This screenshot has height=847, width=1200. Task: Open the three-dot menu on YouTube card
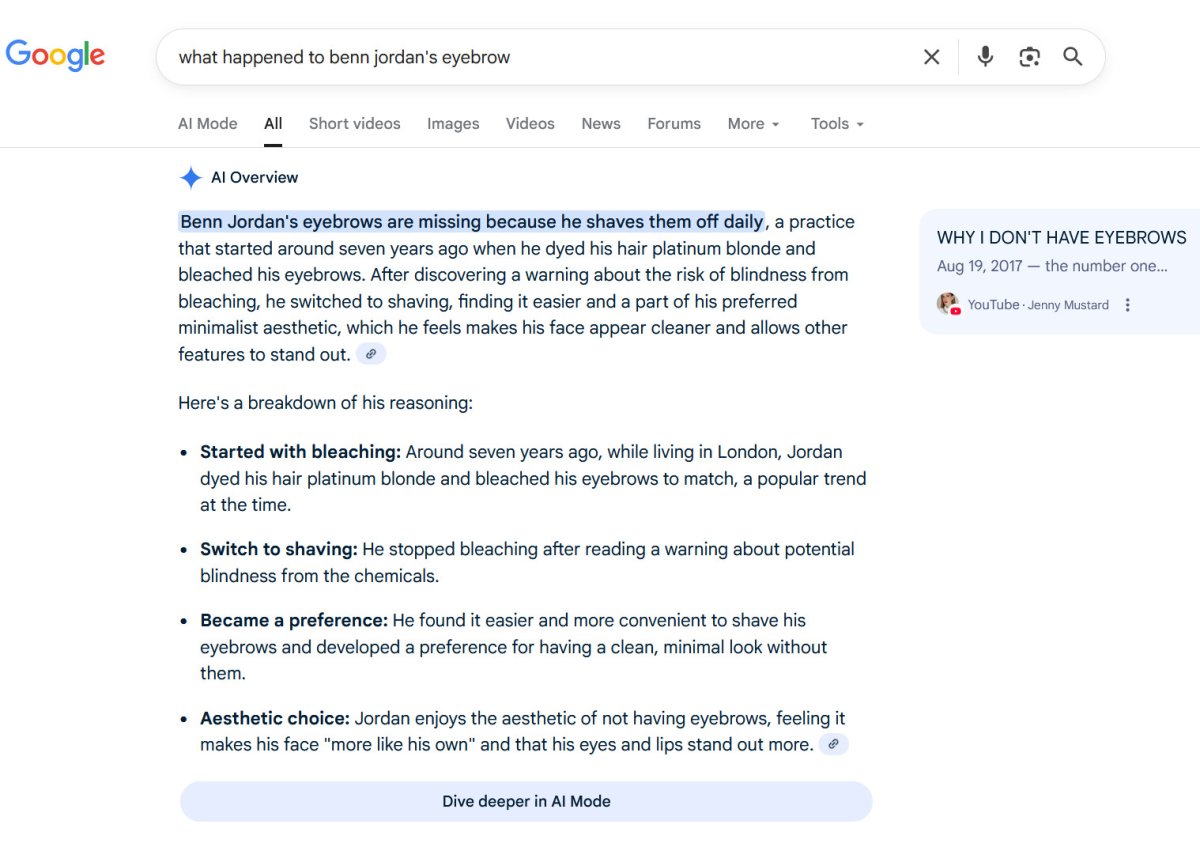[1128, 305]
